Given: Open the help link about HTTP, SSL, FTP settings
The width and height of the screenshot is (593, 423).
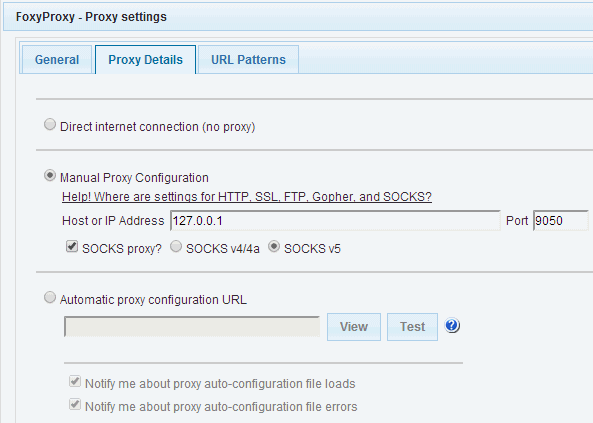Looking at the screenshot, I should 247,197.
